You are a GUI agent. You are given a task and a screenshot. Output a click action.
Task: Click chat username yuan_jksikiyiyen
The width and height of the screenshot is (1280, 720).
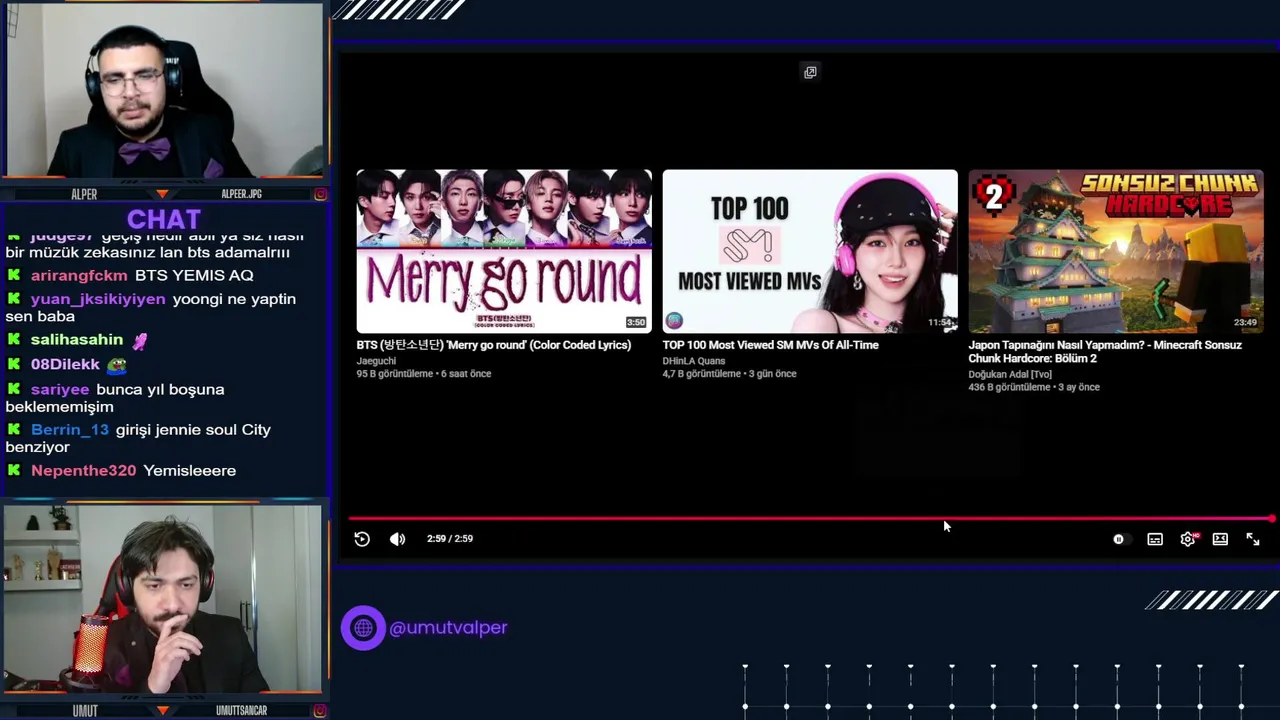pyautogui.click(x=98, y=299)
